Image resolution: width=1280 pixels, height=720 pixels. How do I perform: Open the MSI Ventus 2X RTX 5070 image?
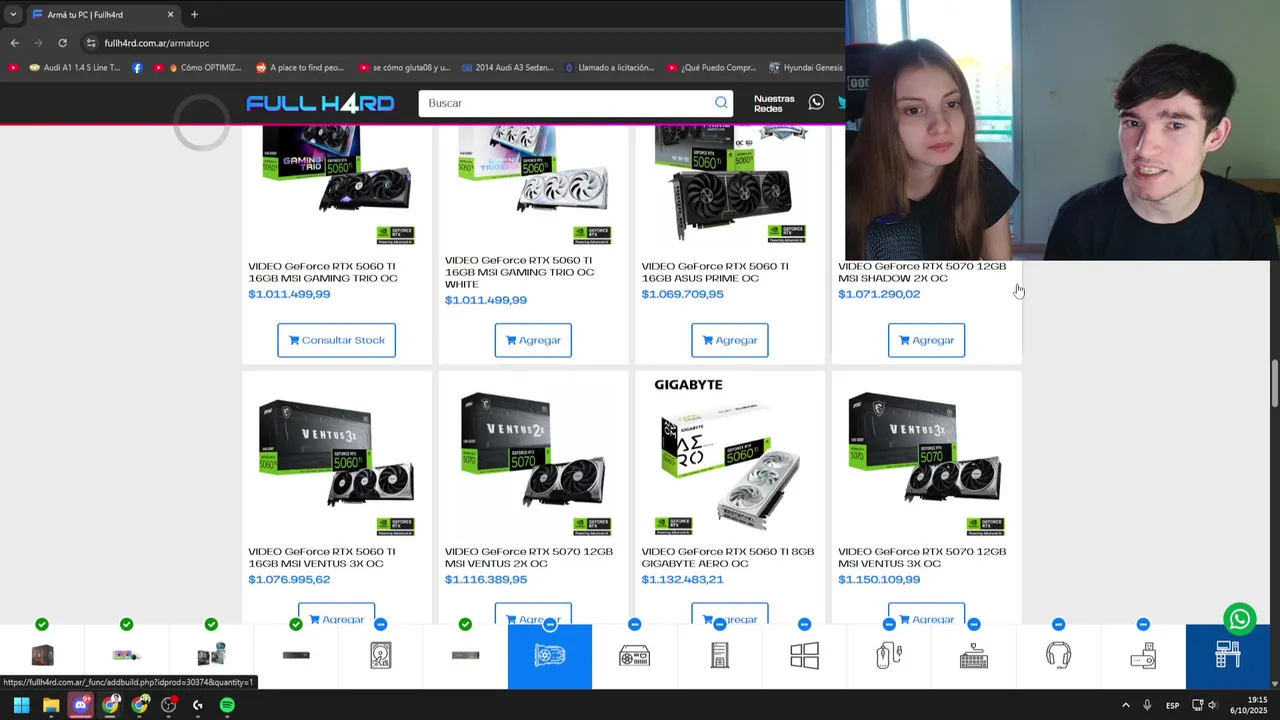533,465
